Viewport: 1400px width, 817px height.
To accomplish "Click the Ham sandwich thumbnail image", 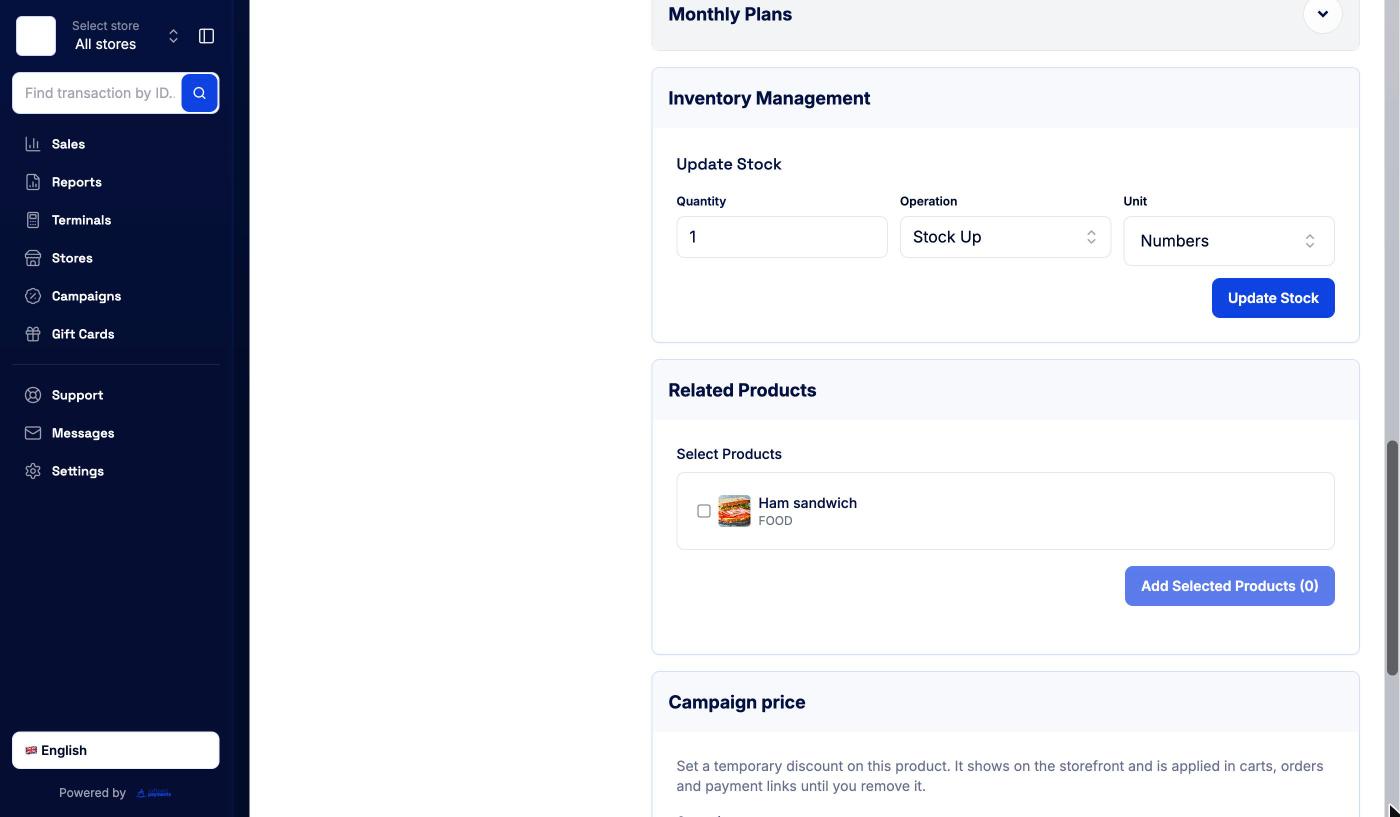I will click(734, 511).
